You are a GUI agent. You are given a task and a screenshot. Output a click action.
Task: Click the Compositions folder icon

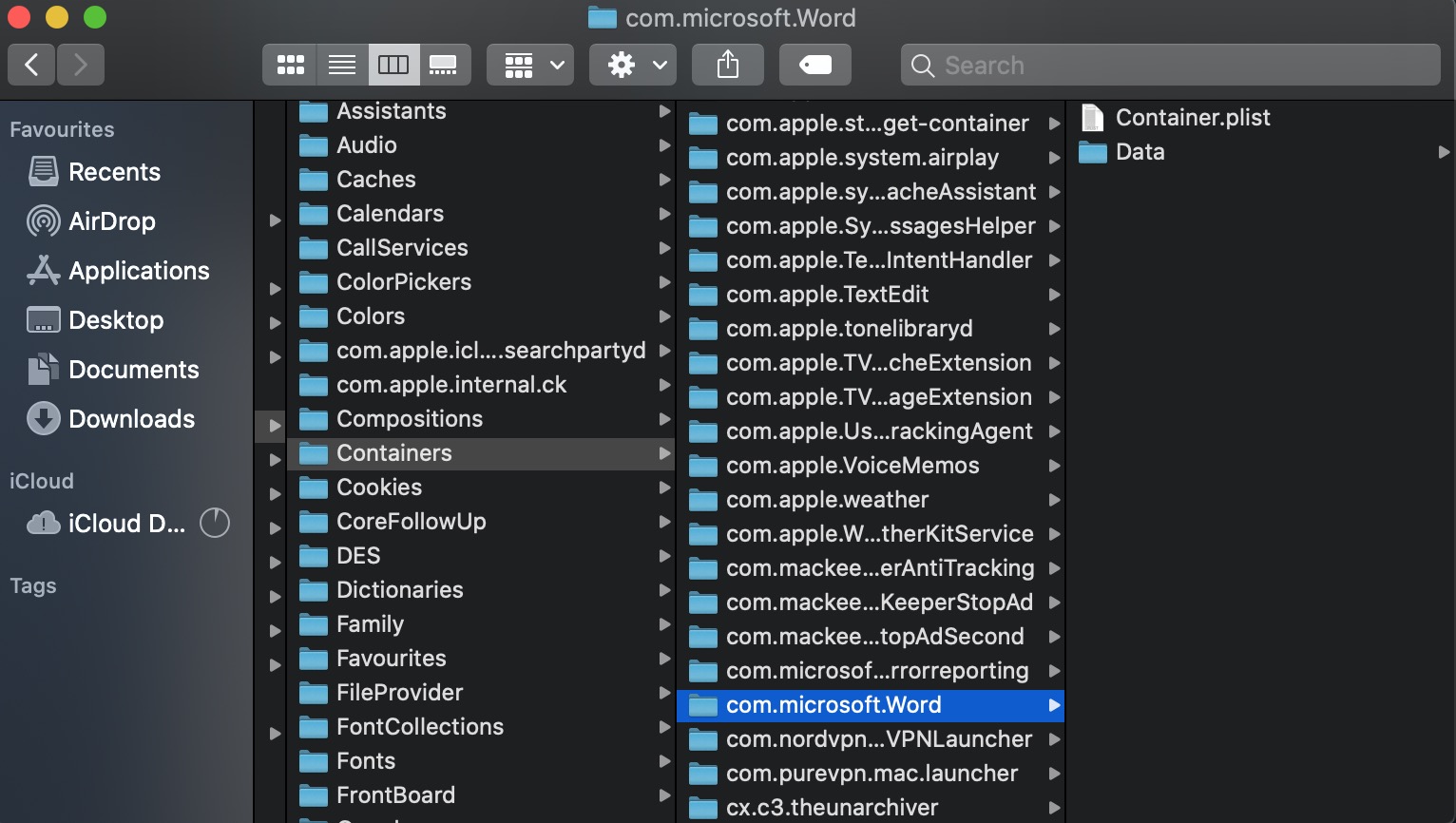(x=314, y=419)
